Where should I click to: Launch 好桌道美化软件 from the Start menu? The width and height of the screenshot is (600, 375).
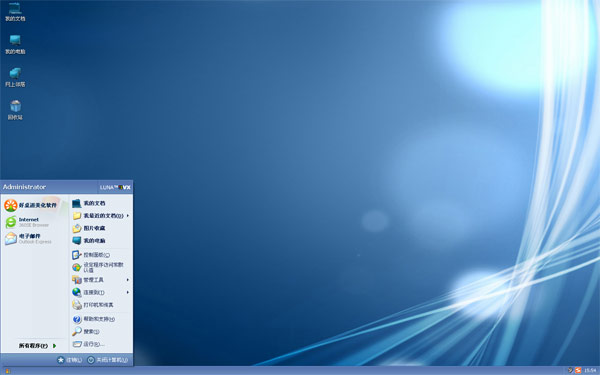[31, 205]
